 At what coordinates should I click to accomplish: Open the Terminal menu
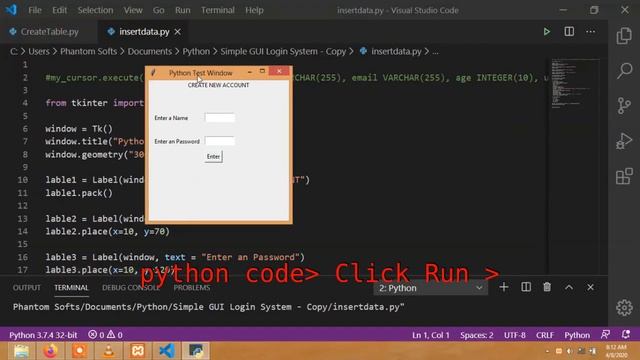pyautogui.click(x=218, y=10)
